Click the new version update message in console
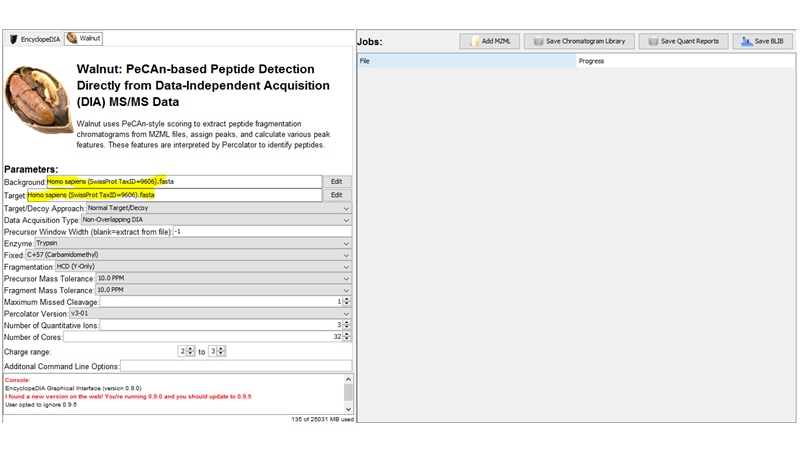Image resolution: width=800 pixels, height=450 pixels. click(128, 396)
